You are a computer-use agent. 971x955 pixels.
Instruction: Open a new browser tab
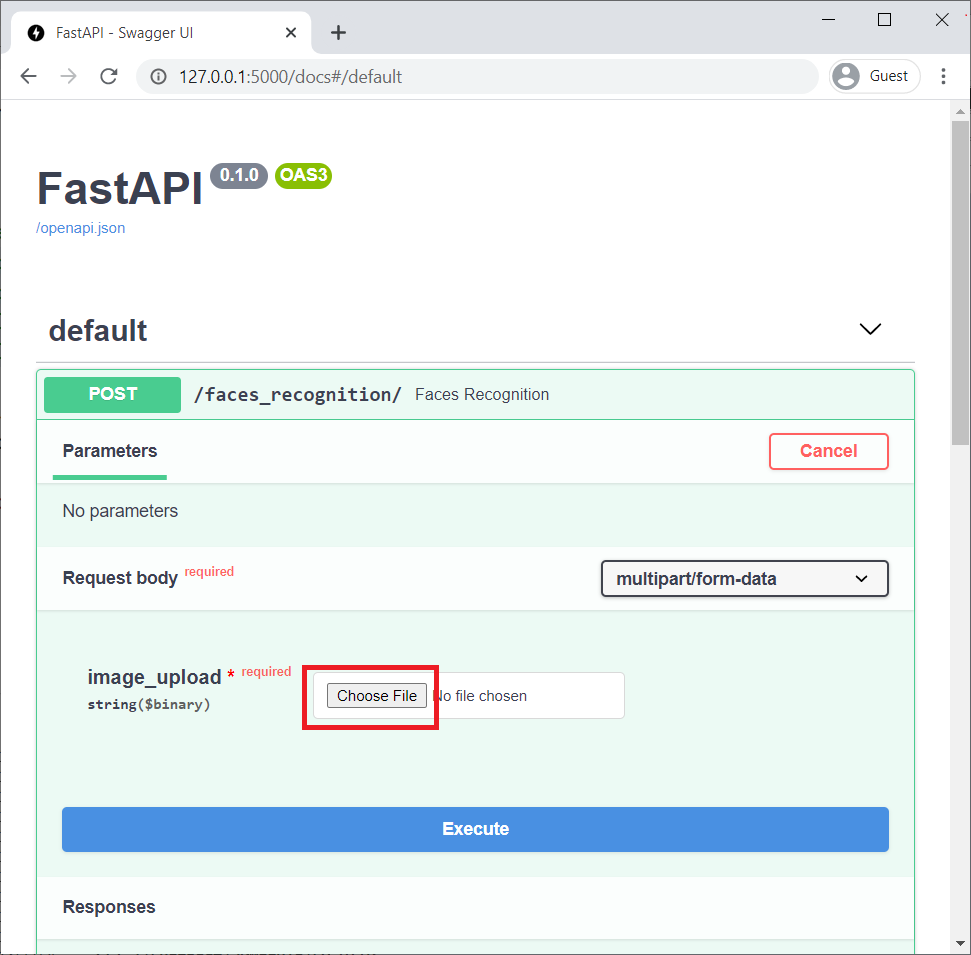[338, 32]
